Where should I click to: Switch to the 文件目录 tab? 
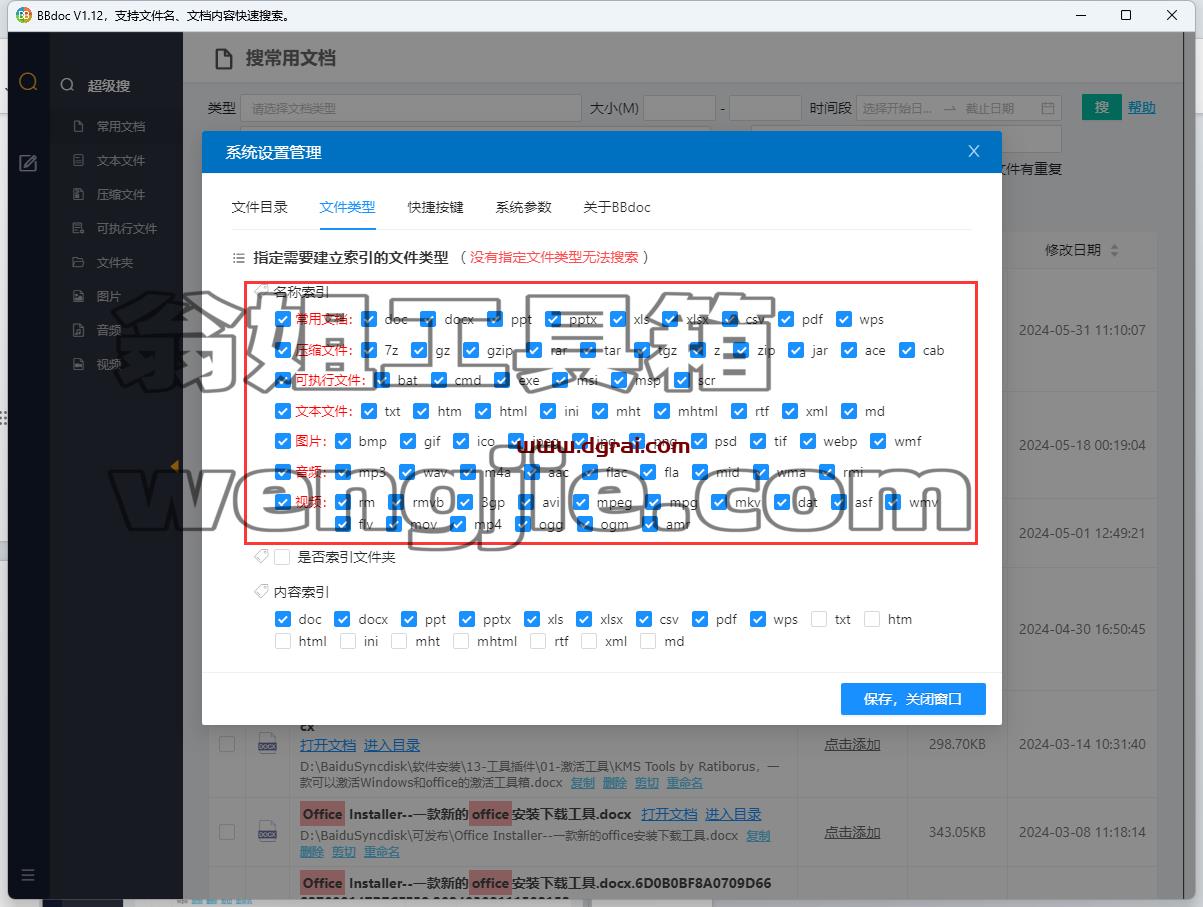click(x=260, y=207)
